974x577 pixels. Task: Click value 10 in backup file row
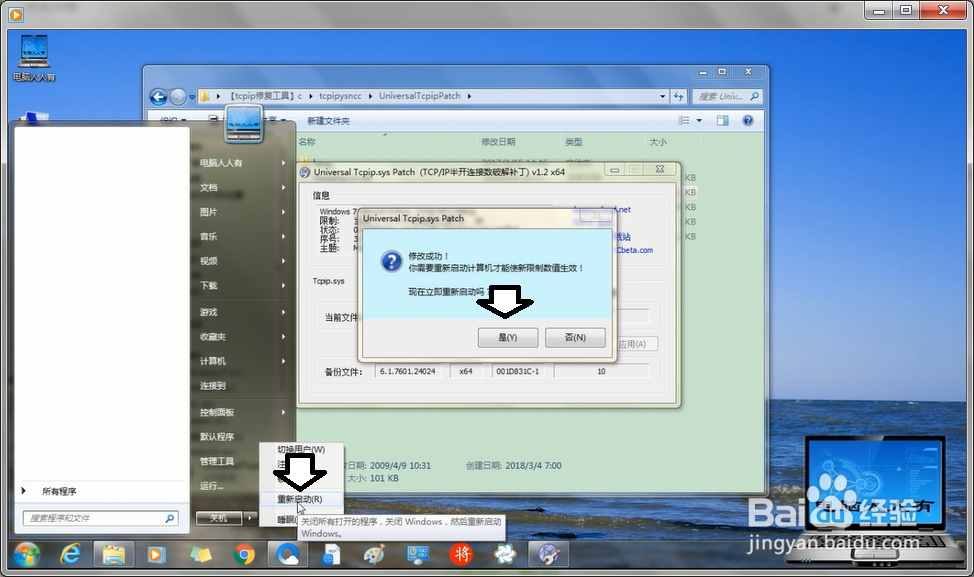point(601,371)
